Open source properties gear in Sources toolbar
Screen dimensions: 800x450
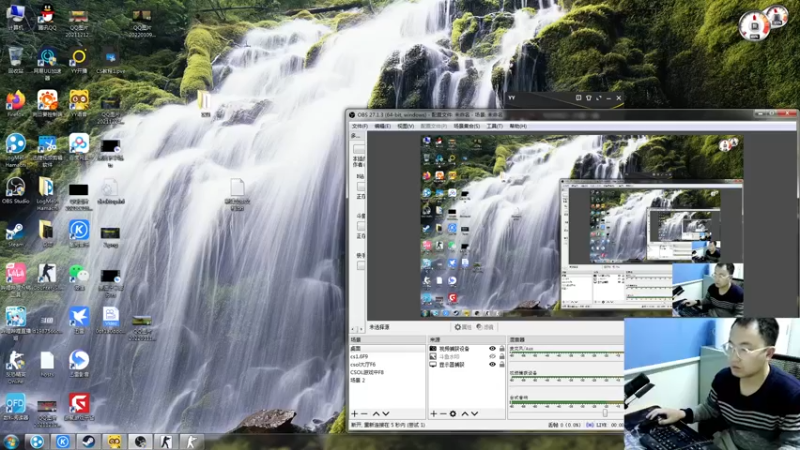[453, 414]
